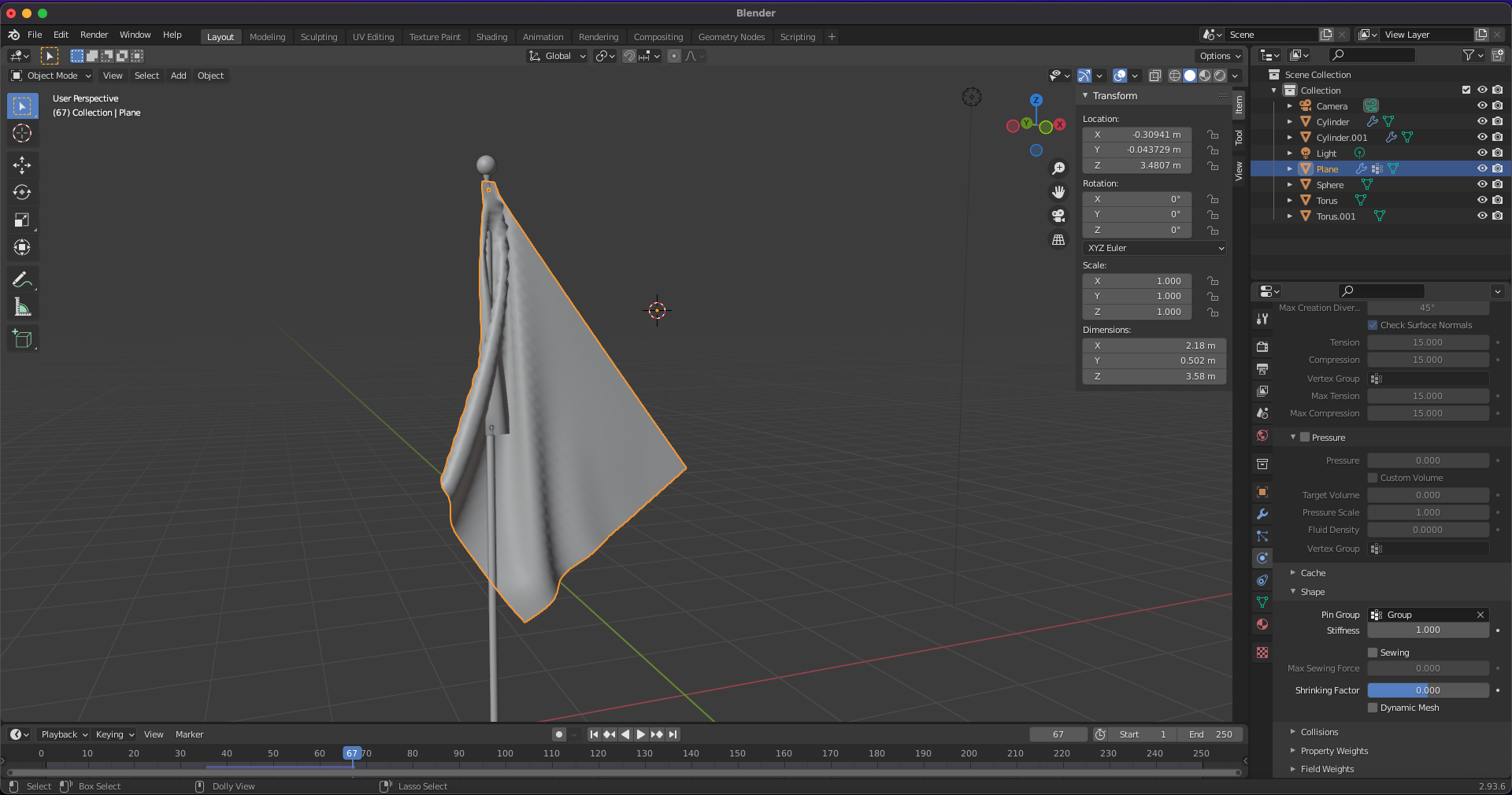1512x795 pixels.
Task: Open the Tool sidebar tab
Action: [1239, 138]
